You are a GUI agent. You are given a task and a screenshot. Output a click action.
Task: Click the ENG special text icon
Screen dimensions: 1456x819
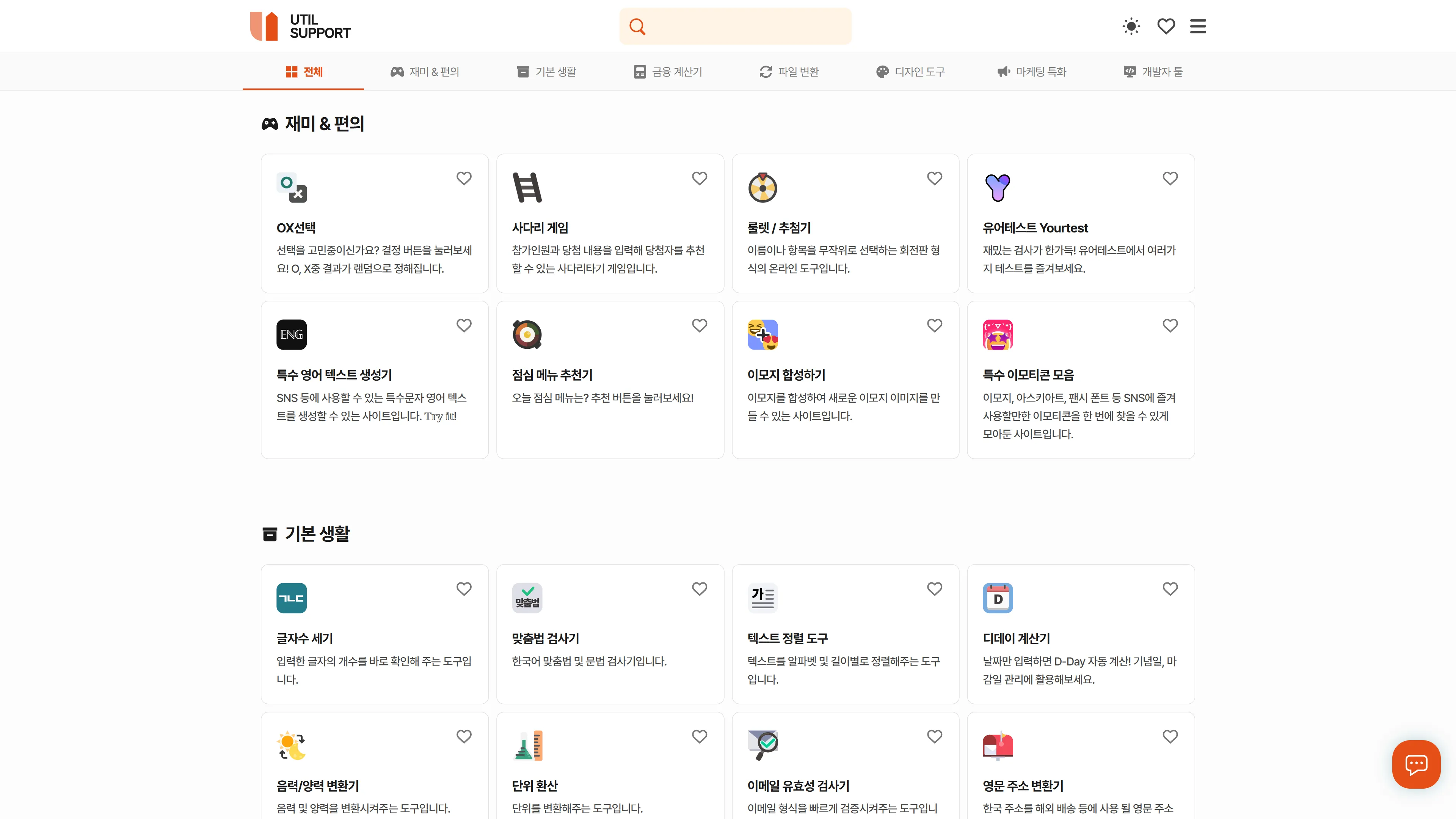point(292,334)
